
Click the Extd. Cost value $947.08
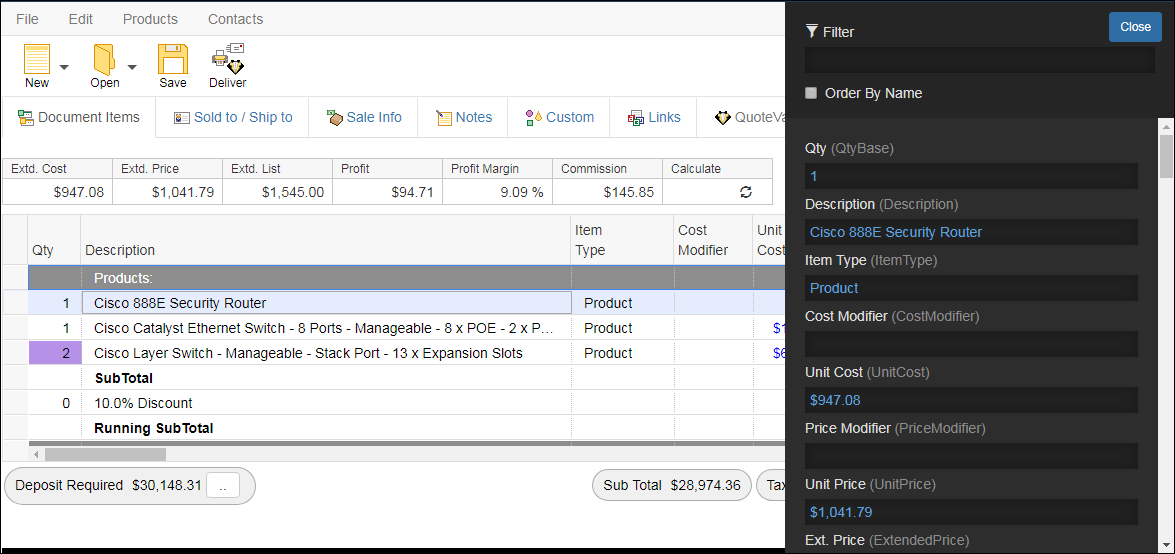[58, 193]
